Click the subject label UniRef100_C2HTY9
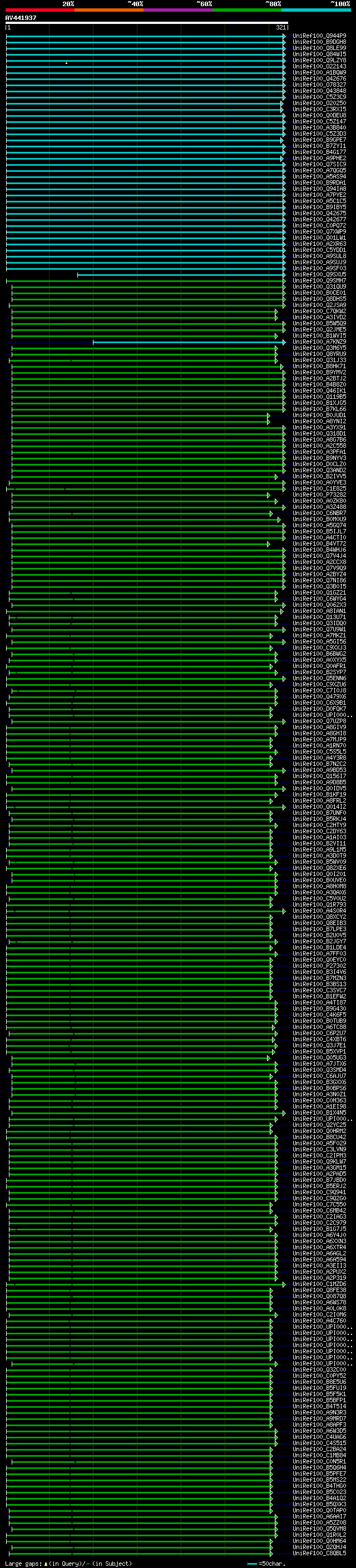 tap(319, 825)
